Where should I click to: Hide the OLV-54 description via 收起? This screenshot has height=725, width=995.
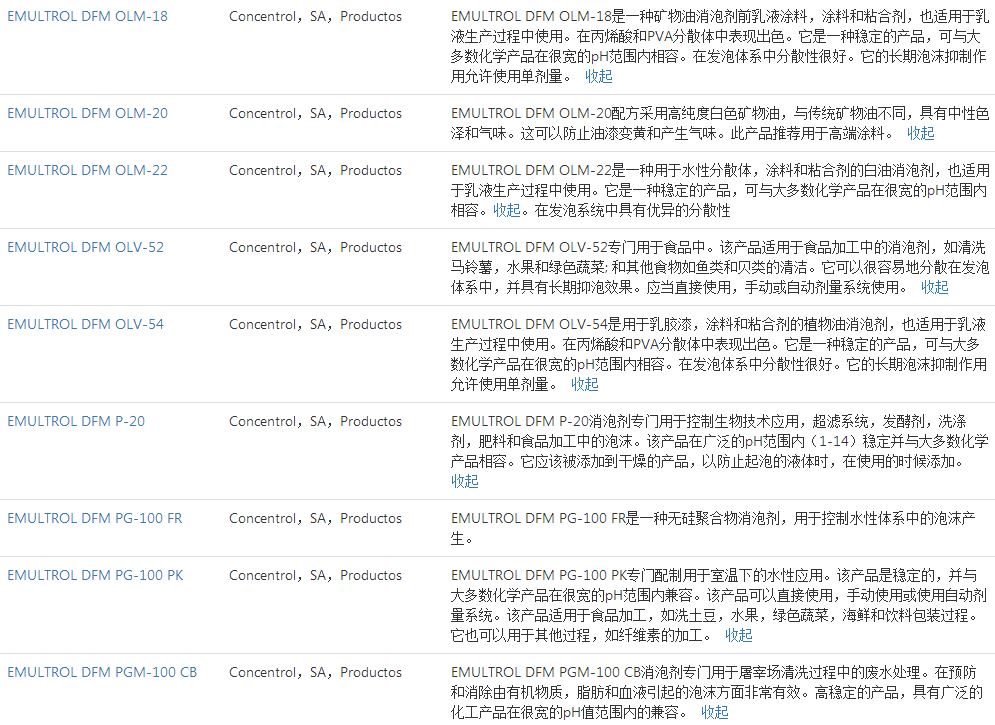coord(585,384)
